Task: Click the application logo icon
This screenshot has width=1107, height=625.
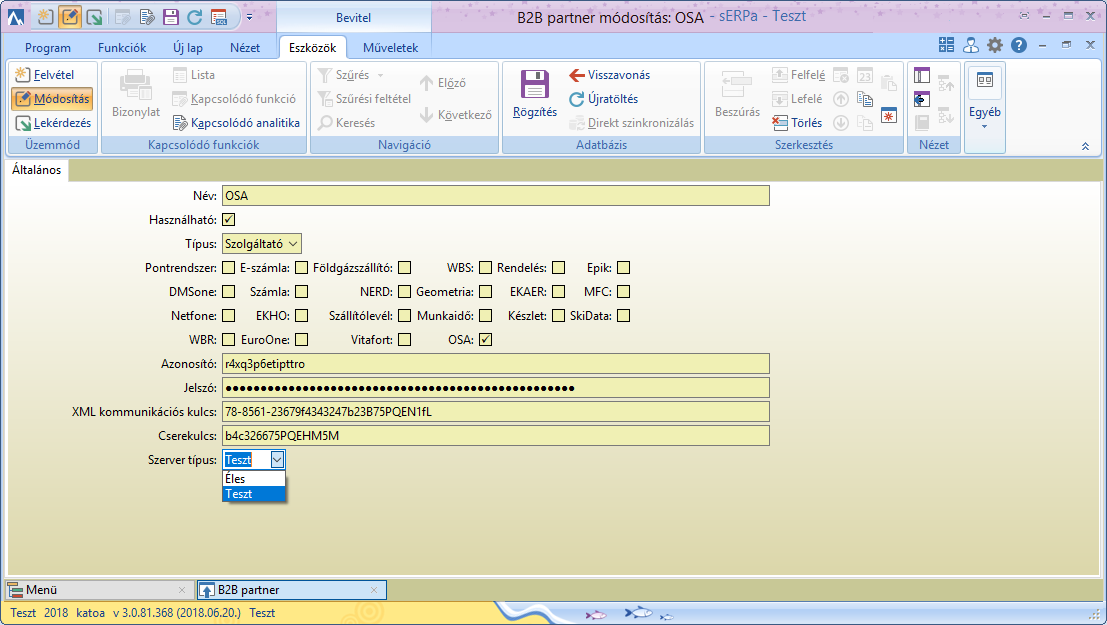Action: coord(16,17)
